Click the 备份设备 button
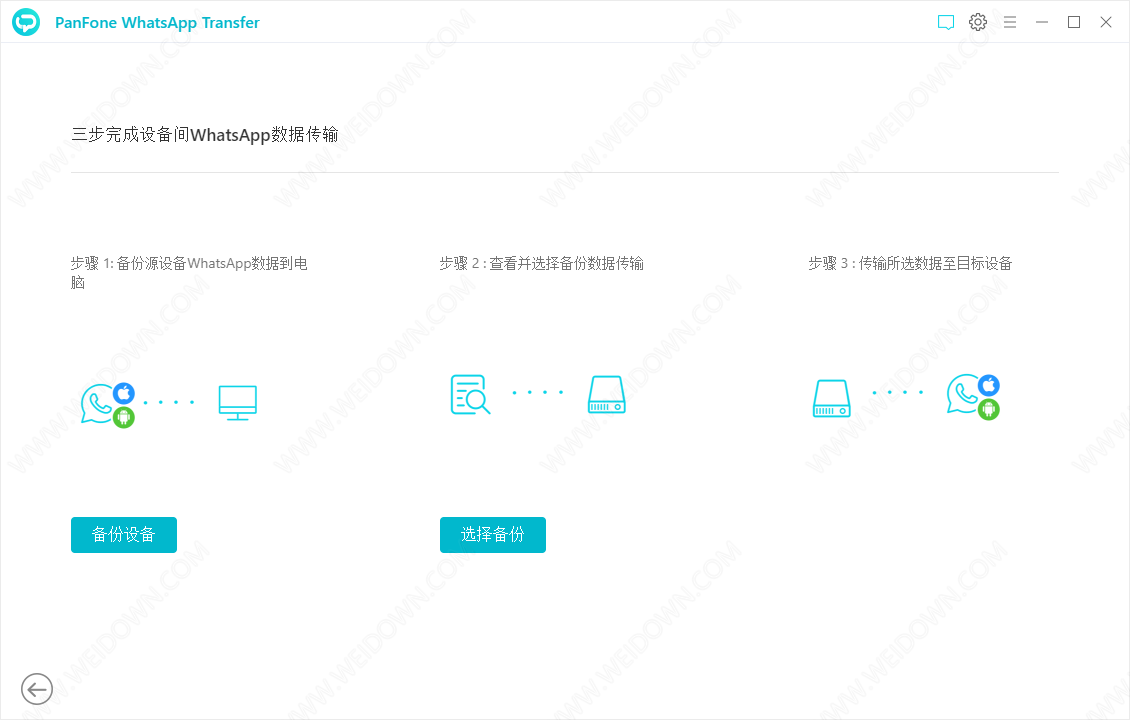The height and width of the screenshot is (720, 1130). (124, 535)
